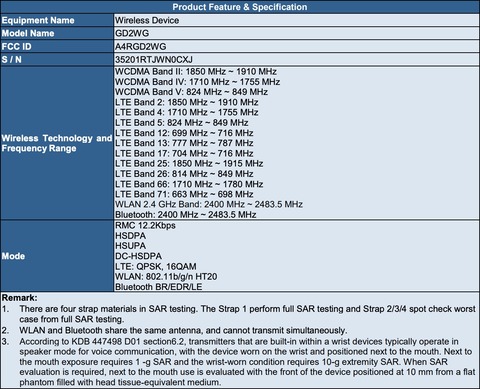Select mode entry 'WLAN: 802.11b/g/n HT20'

tap(166, 276)
